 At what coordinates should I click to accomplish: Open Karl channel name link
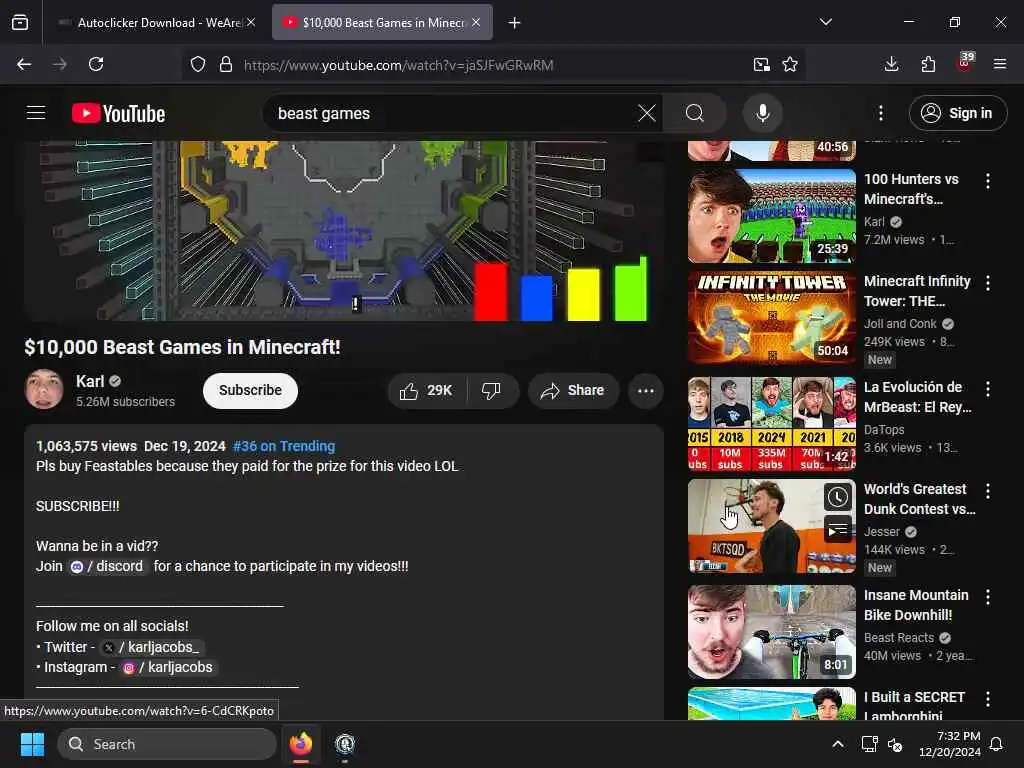90,381
